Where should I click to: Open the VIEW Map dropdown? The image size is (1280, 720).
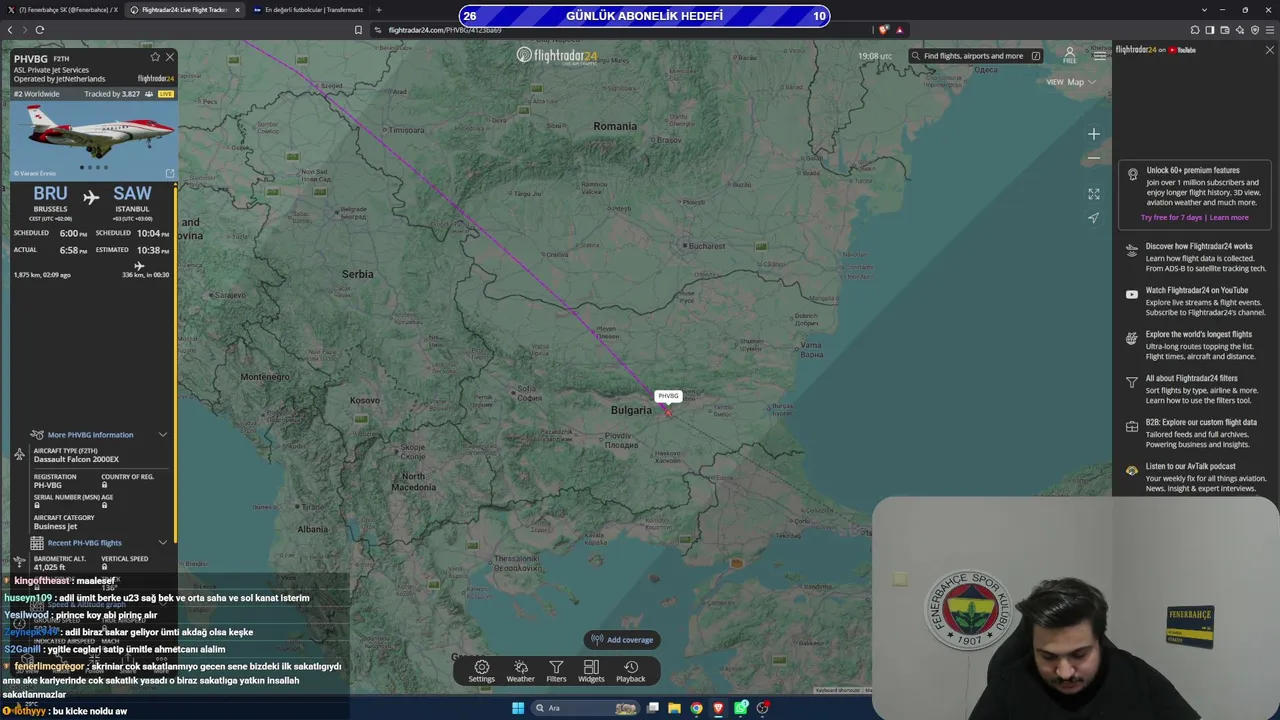(1071, 82)
